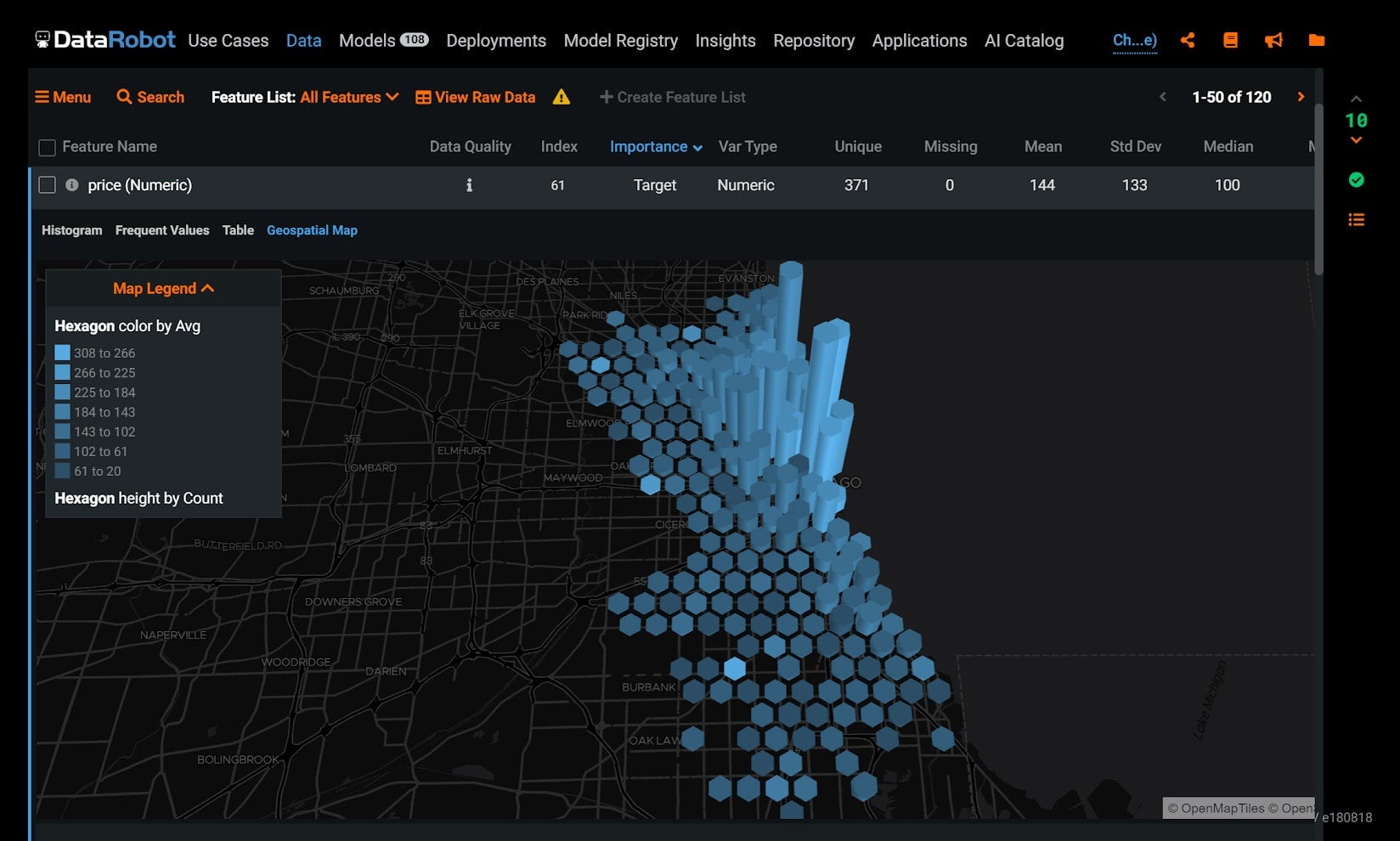
Task: Open the documentation book icon
Action: [x=1230, y=40]
